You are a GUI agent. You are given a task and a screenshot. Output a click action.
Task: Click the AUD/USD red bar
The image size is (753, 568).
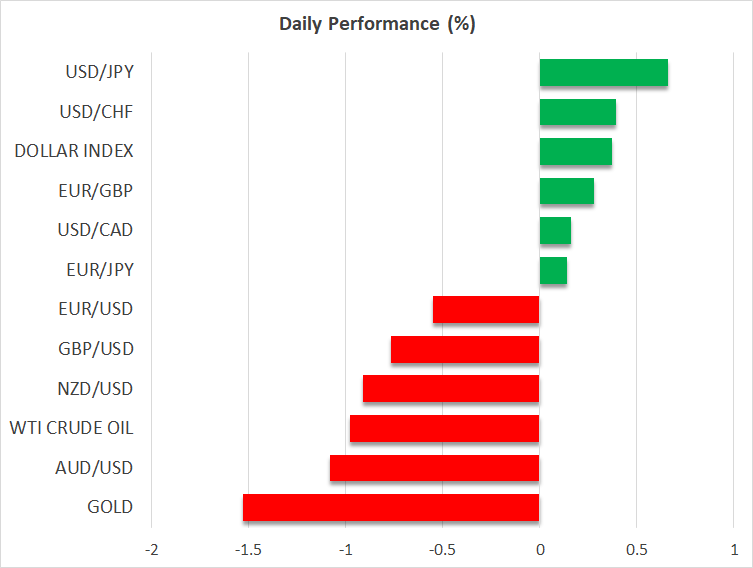(x=434, y=468)
